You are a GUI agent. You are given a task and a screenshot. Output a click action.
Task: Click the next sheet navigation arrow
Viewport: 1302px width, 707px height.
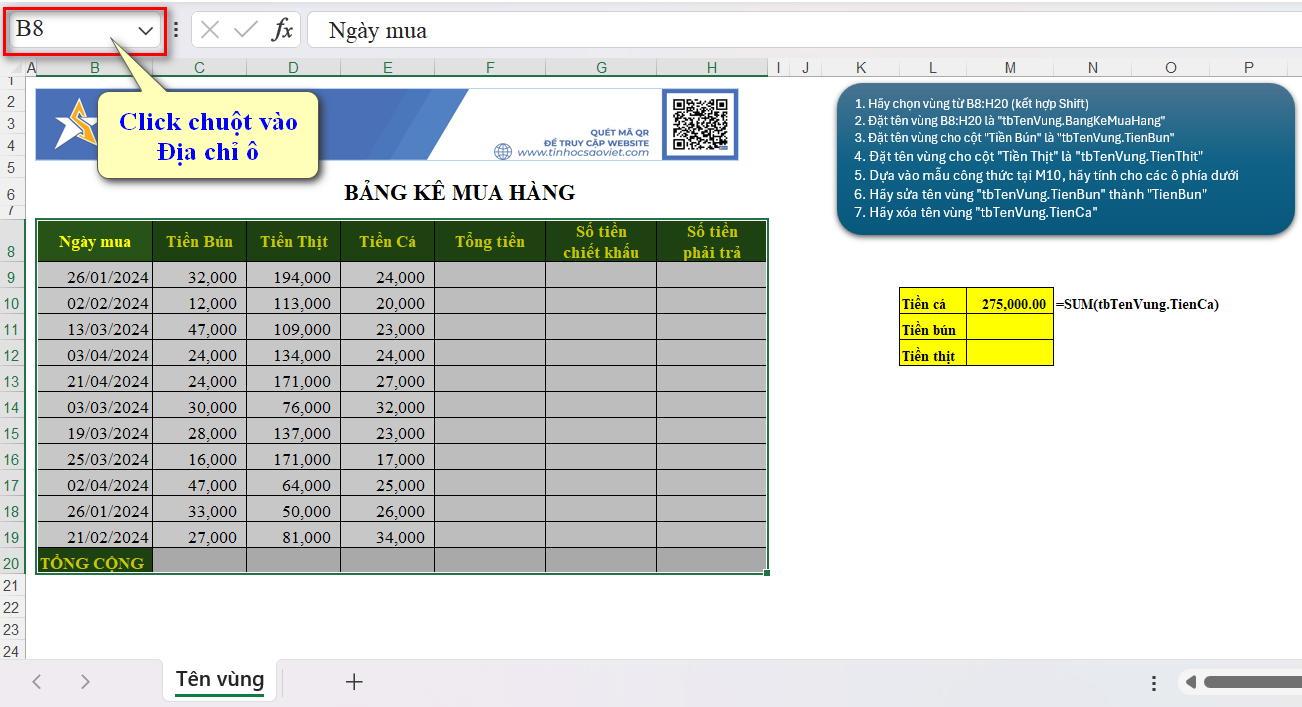click(85, 682)
